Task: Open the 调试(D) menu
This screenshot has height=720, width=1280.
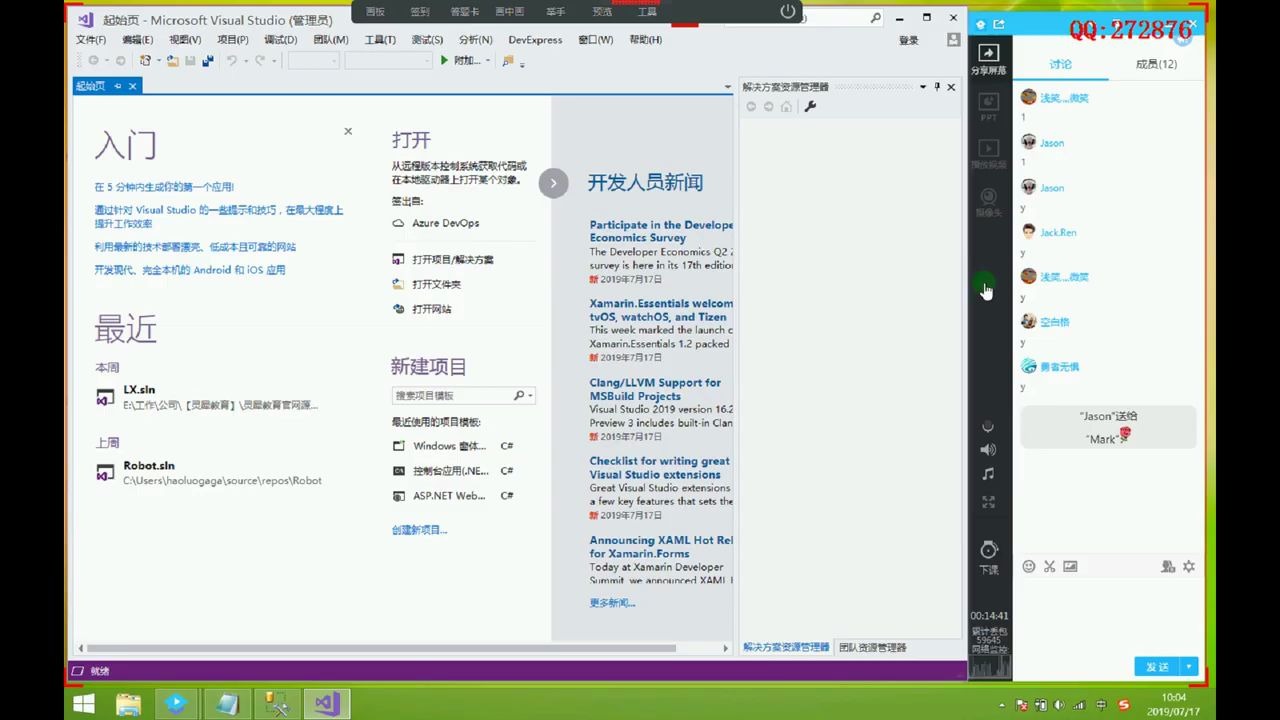Action: [280, 40]
